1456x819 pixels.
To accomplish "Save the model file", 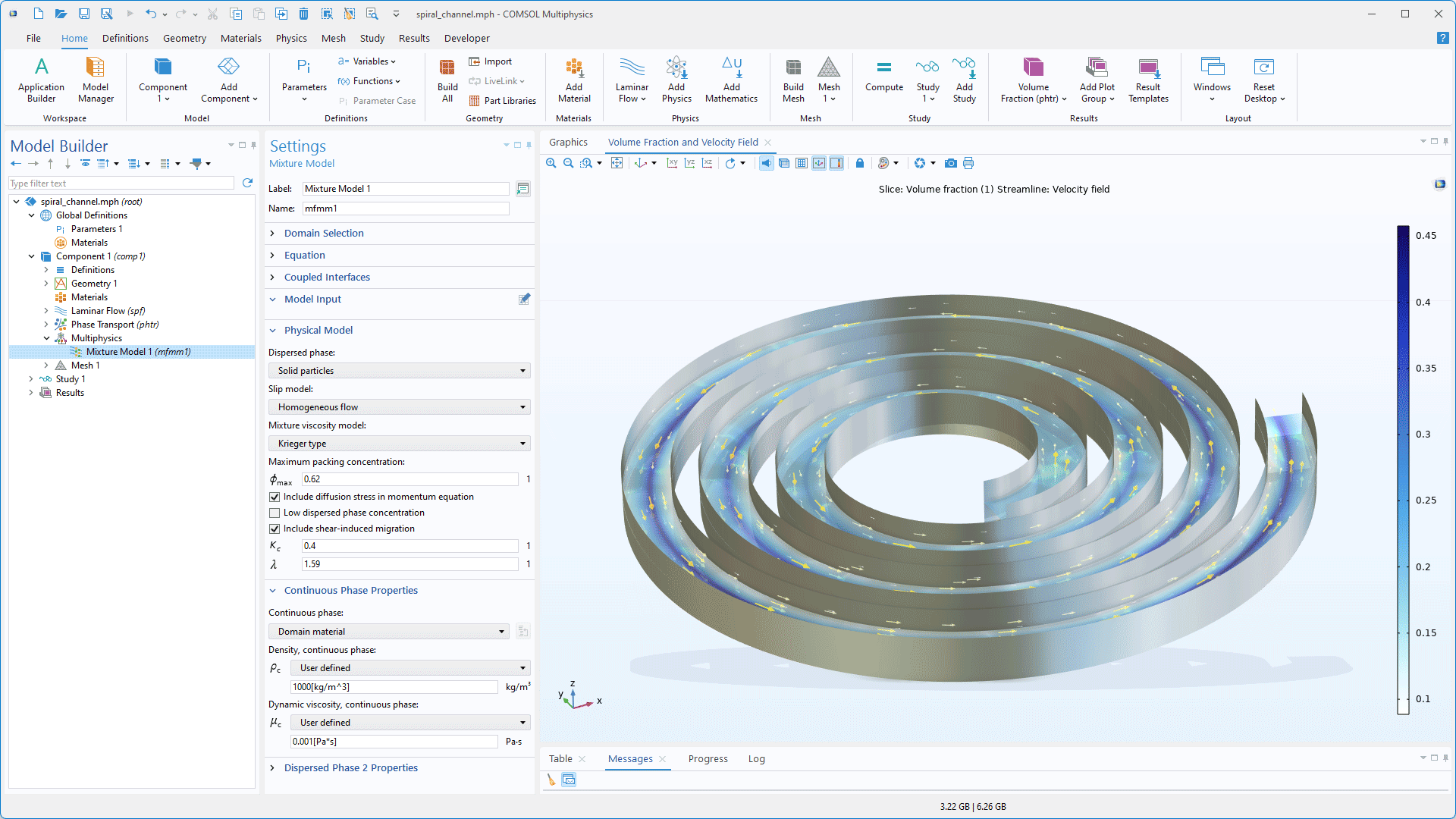I will click(x=84, y=14).
